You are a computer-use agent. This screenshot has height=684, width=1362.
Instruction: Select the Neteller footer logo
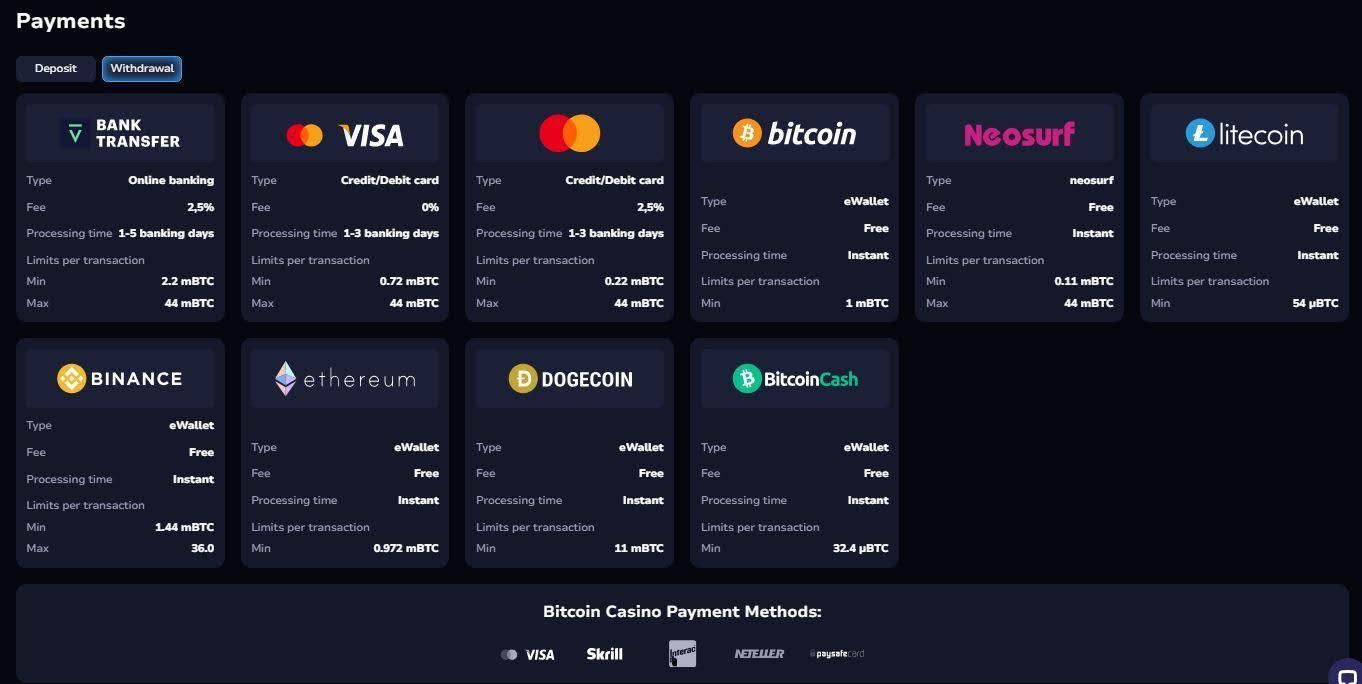coord(759,654)
